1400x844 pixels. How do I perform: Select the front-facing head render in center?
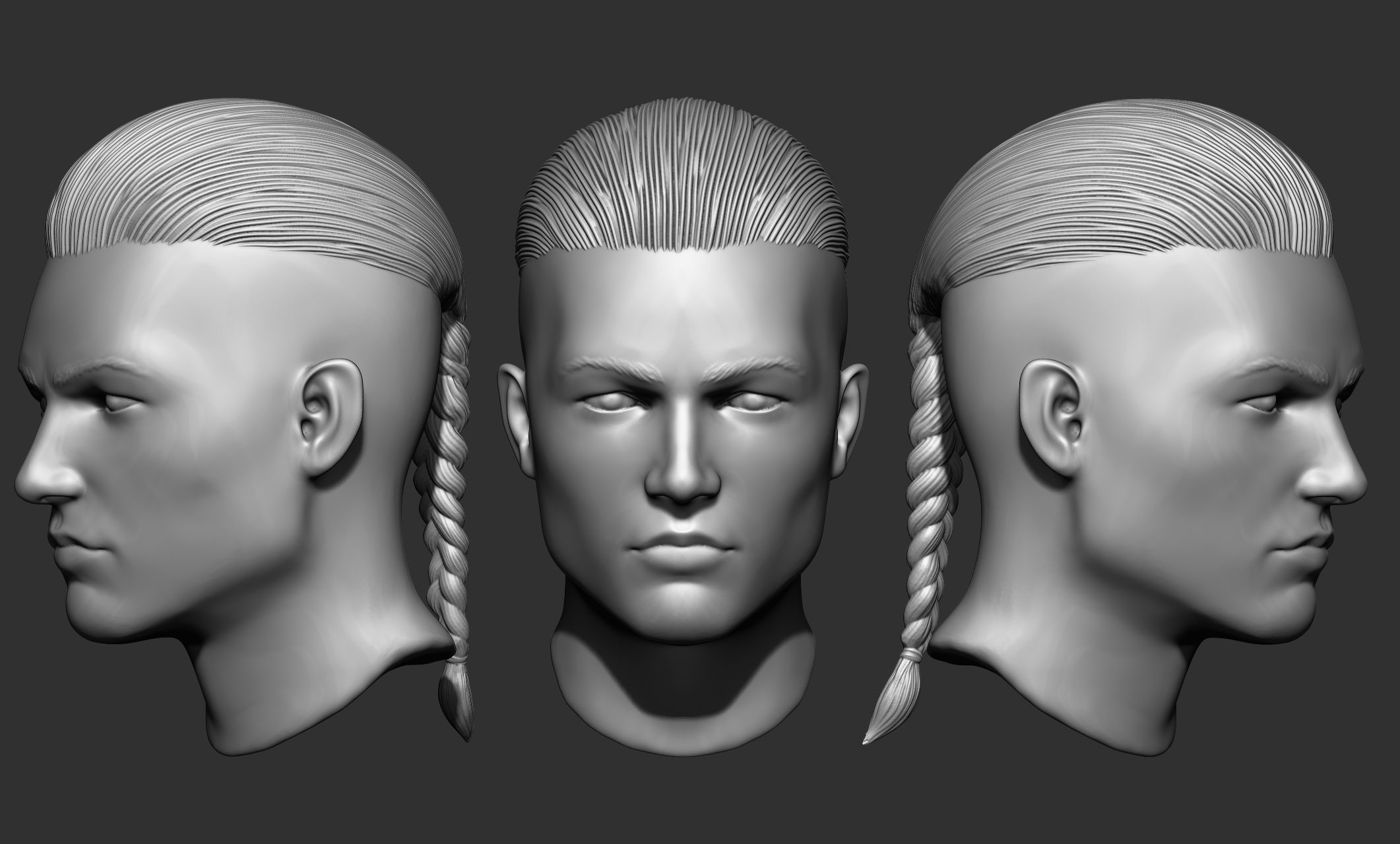coord(682,427)
